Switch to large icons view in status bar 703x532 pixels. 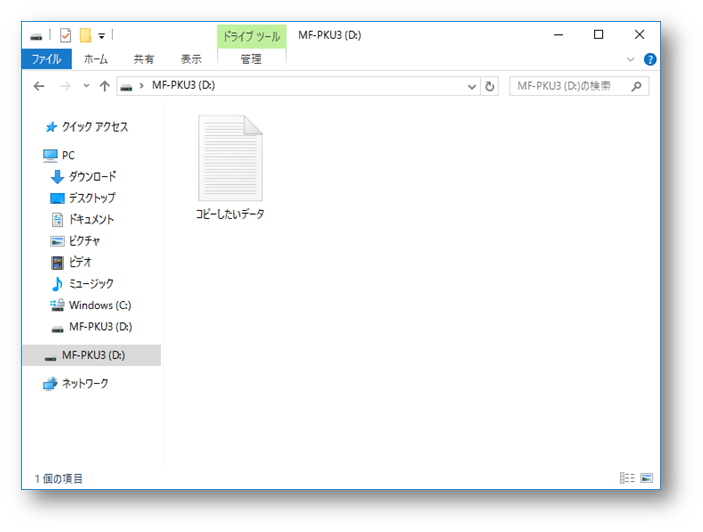coord(647,478)
